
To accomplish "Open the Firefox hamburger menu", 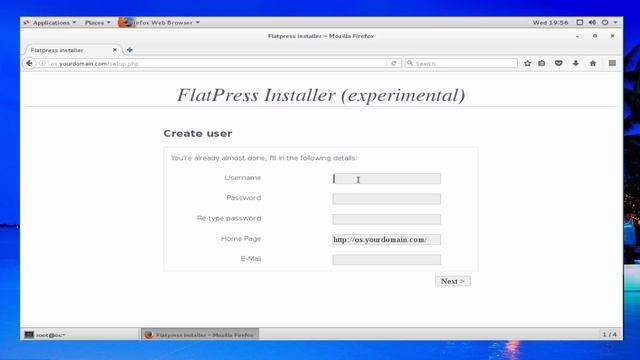I will coord(612,63).
